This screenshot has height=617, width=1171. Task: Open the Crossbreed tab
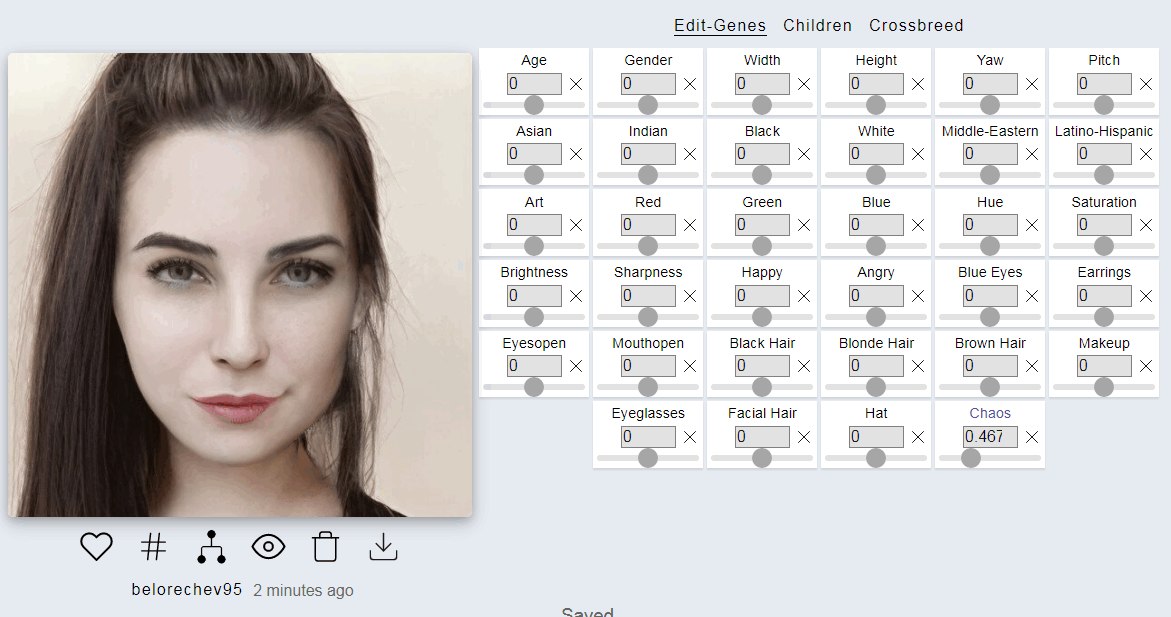point(916,25)
